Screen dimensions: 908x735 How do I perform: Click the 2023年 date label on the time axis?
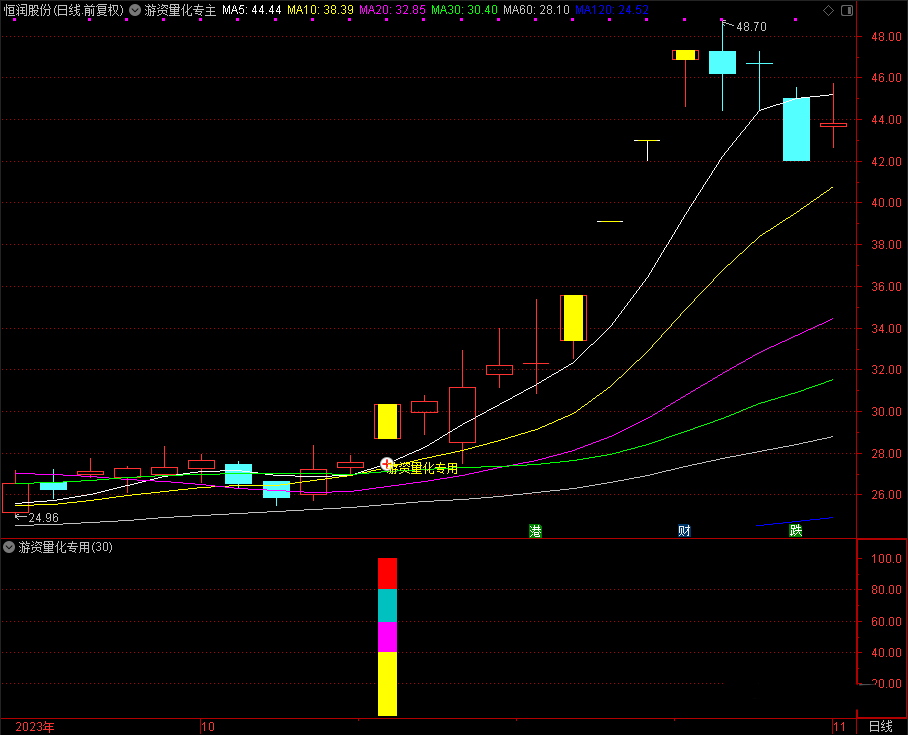click(35, 726)
